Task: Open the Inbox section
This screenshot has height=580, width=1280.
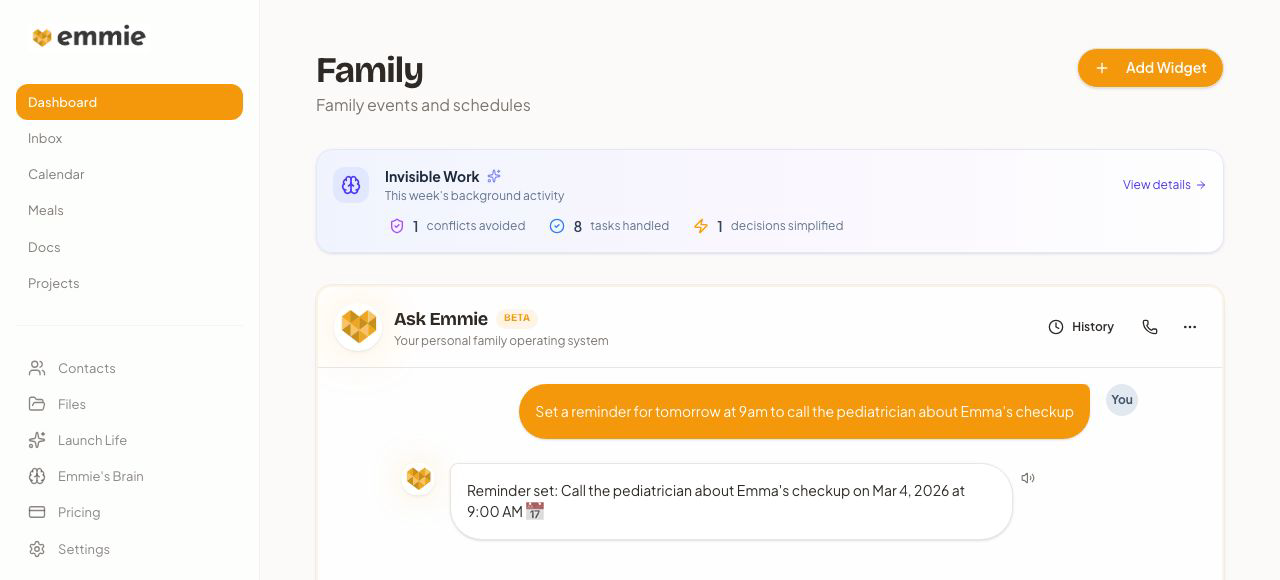Action: click(45, 138)
